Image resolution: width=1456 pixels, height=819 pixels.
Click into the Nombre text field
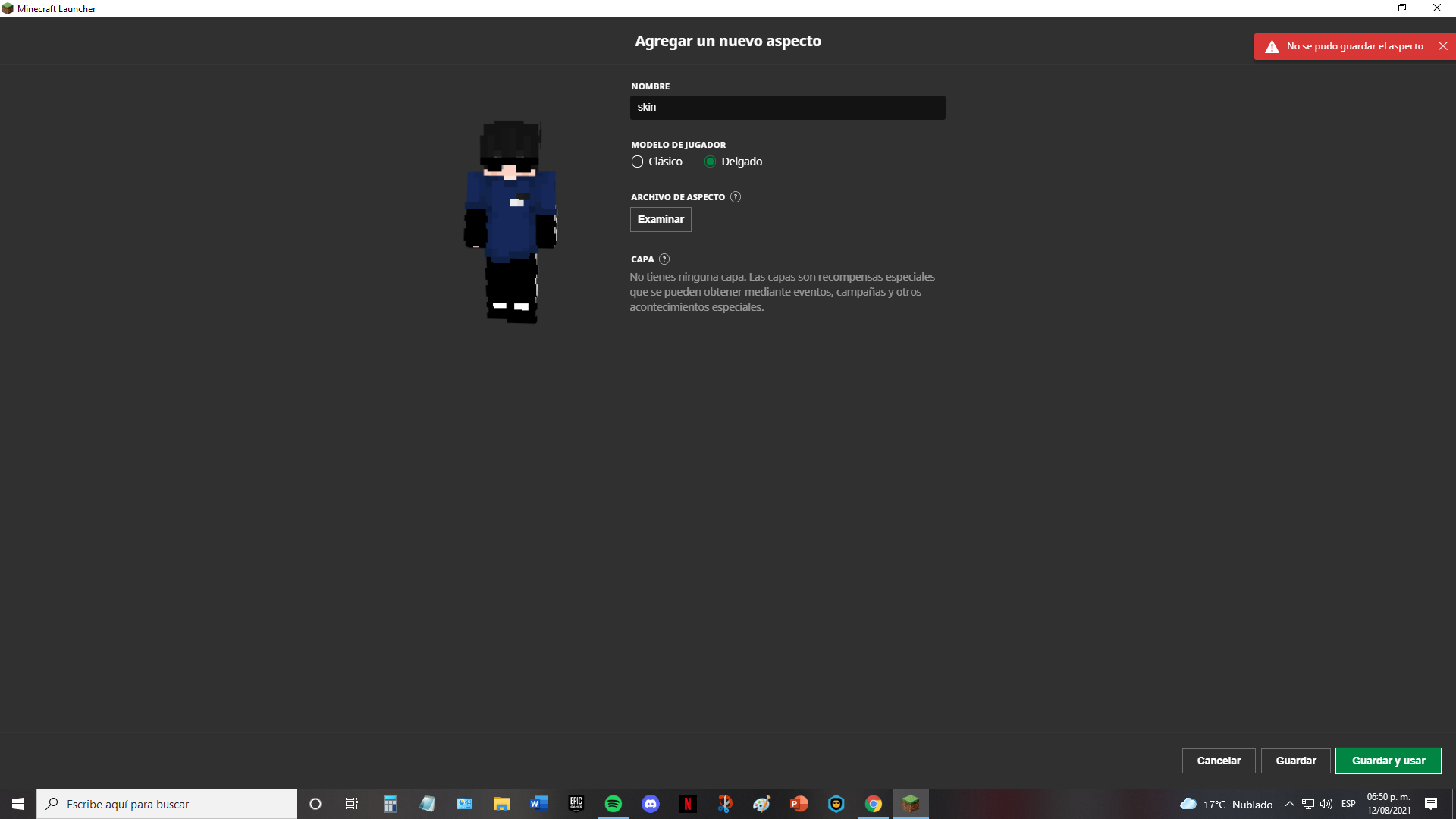click(x=787, y=108)
